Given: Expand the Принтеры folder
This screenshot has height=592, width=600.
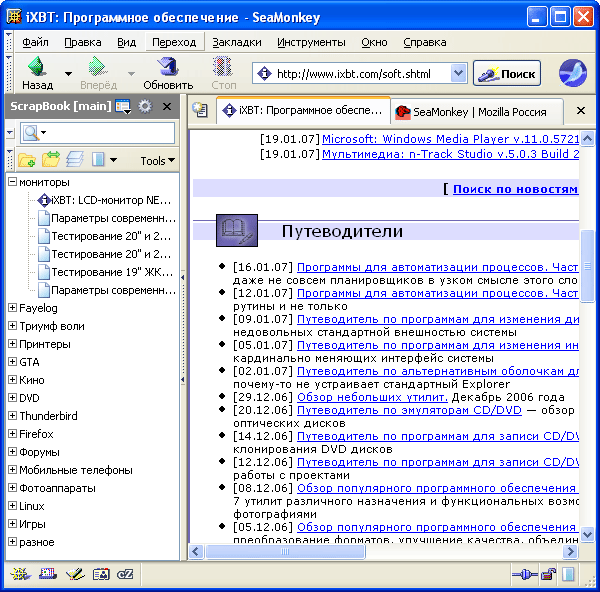Looking at the screenshot, I should (12, 344).
